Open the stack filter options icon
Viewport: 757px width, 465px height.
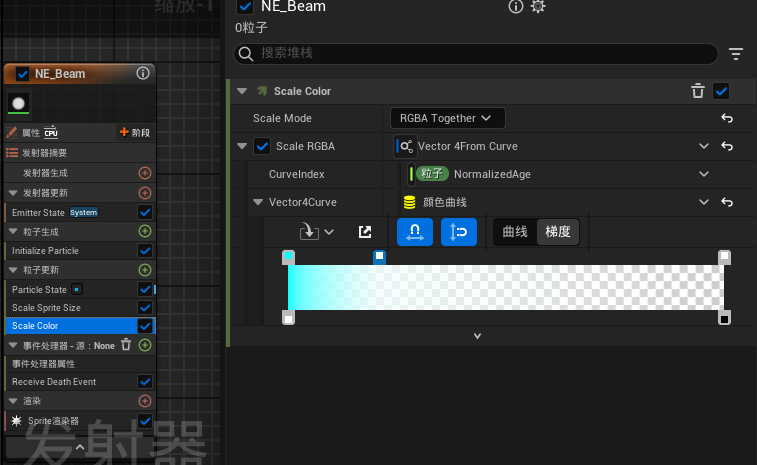(x=736, y=54)
